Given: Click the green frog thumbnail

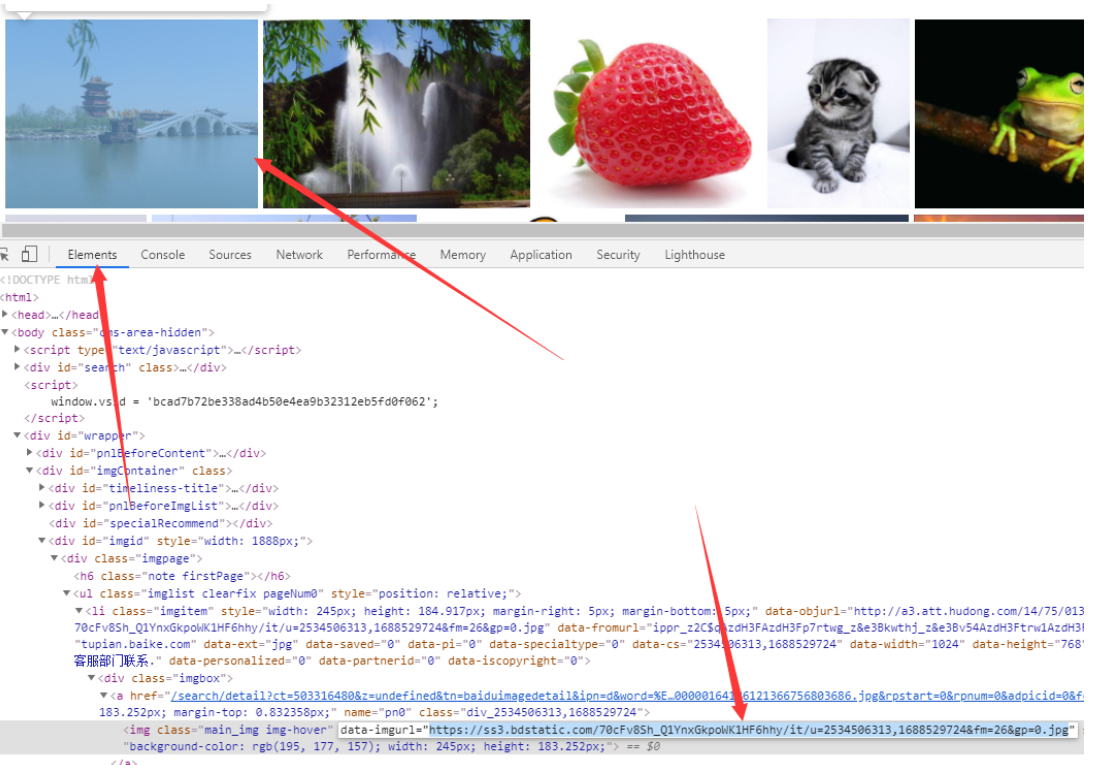Looking at the screenshot, I should coord(1000,114).
